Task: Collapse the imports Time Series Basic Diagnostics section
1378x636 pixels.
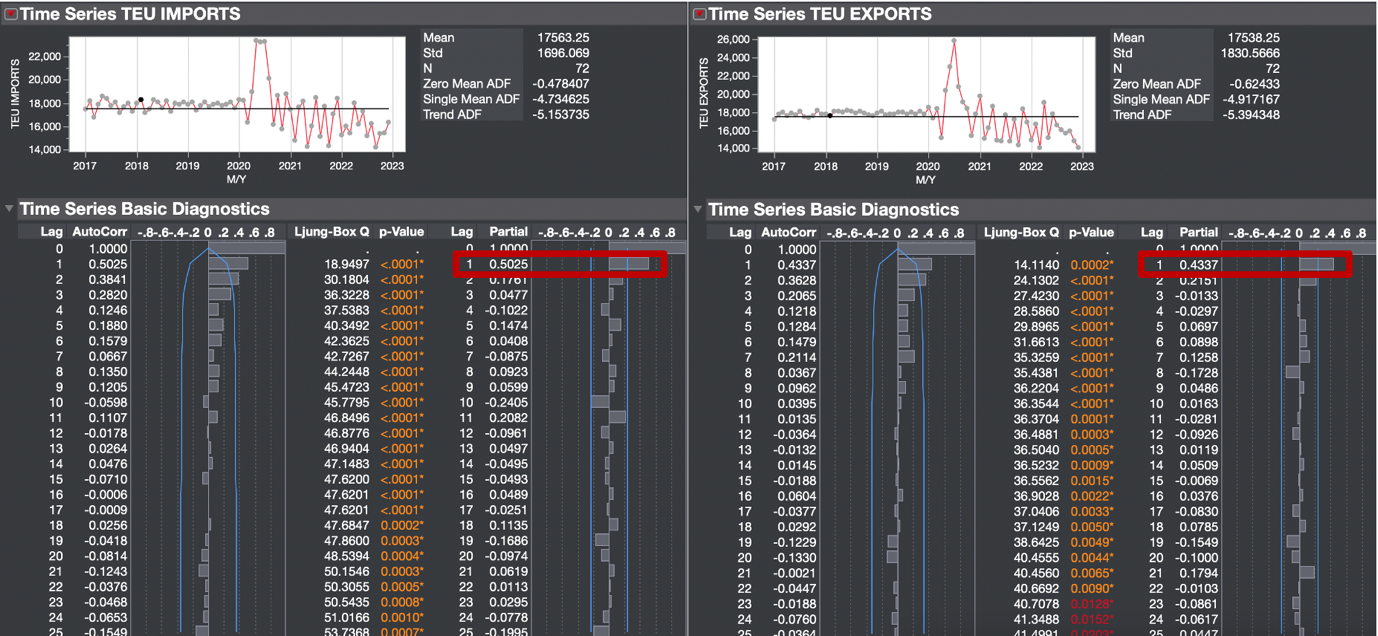Action: pyautogui.click(x=8, y=209)
